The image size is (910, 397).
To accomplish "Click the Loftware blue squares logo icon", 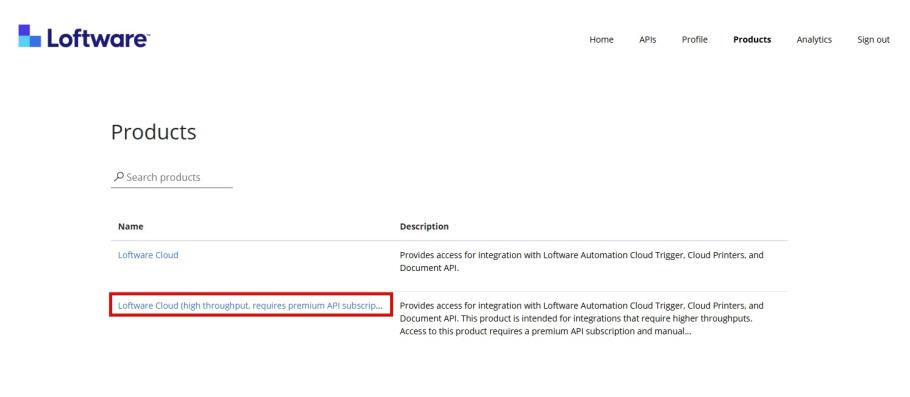I will click(x=30, y=35).
